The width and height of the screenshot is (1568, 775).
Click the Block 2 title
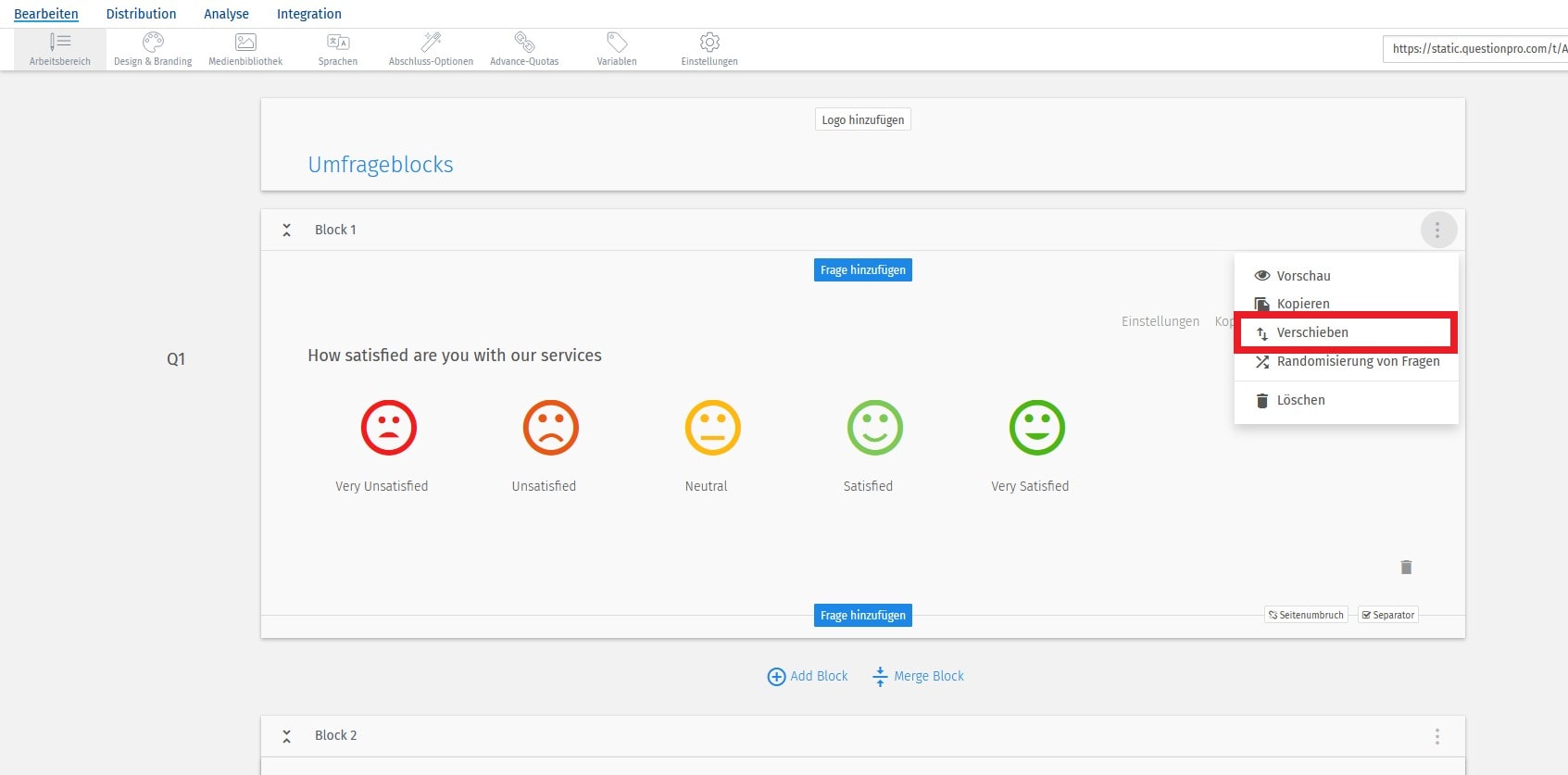click(335, 735)
